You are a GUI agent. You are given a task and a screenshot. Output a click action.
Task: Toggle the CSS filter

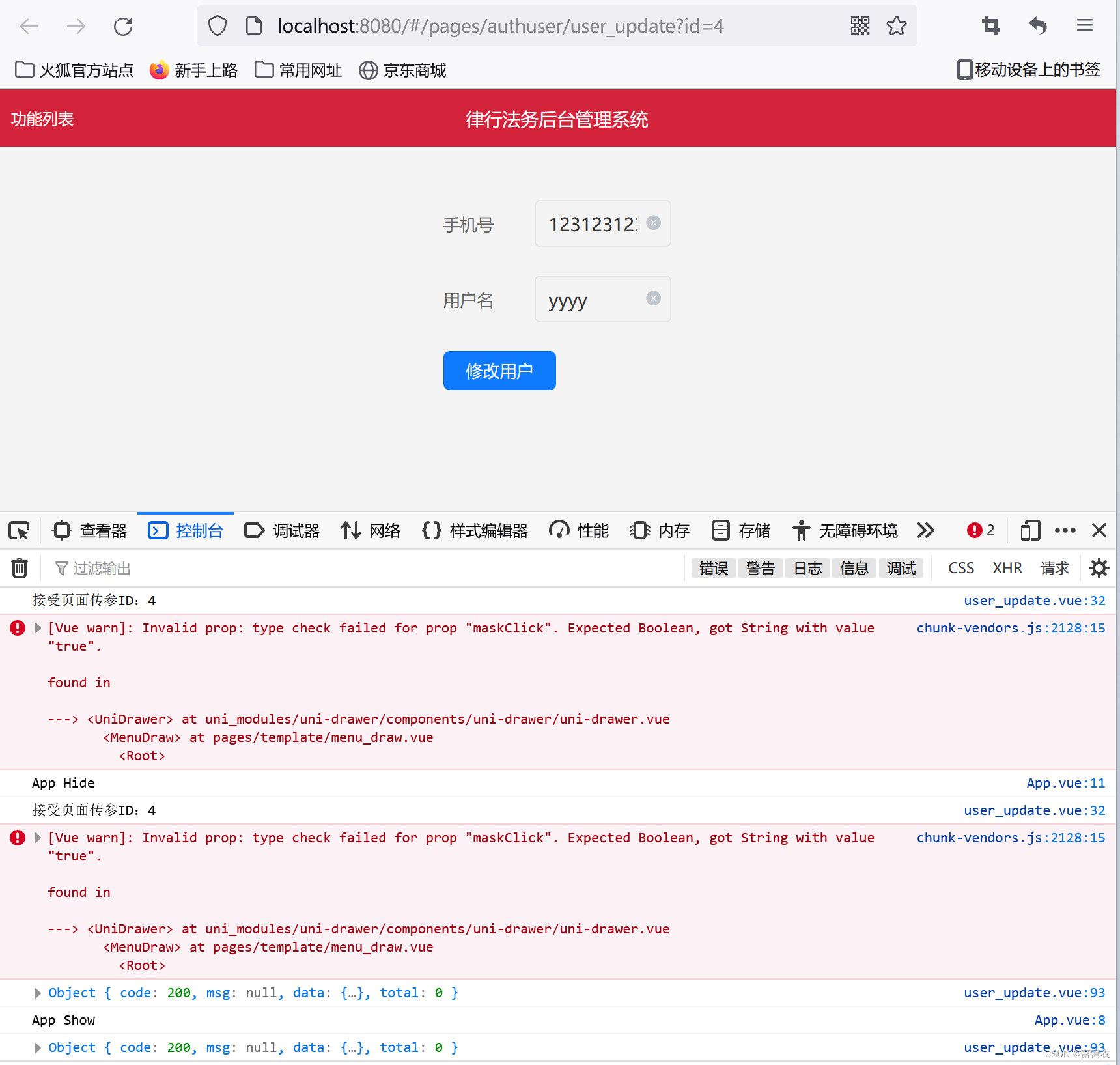(x=961, y=568)
